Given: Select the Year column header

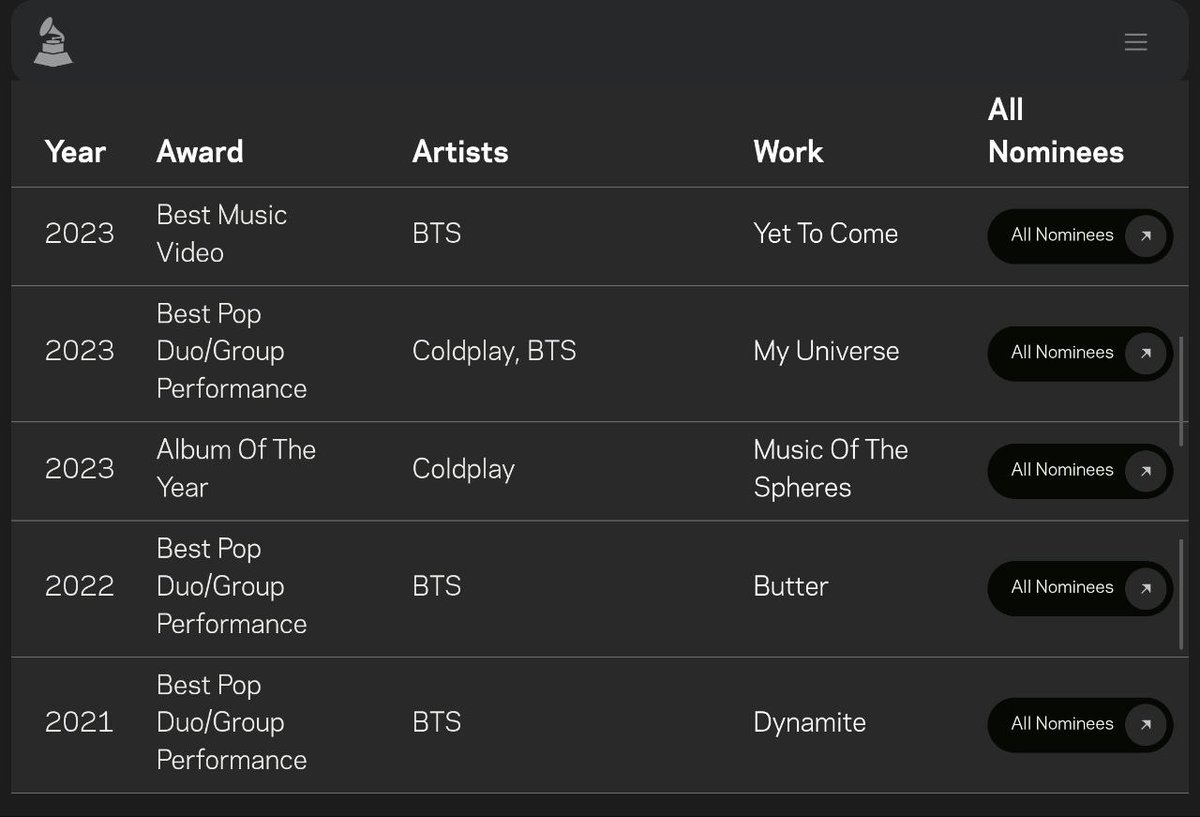Looking at the screenshot, I should pyautogui.click(x=75, y=152).
